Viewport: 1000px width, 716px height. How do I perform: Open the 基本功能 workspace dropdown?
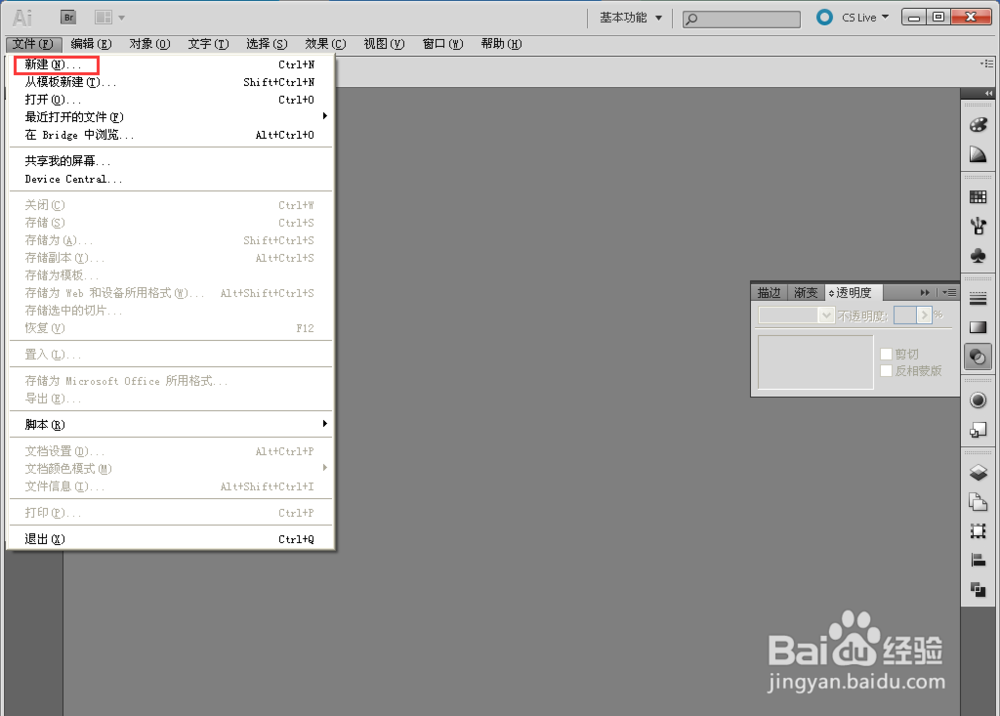pos(630,18)
